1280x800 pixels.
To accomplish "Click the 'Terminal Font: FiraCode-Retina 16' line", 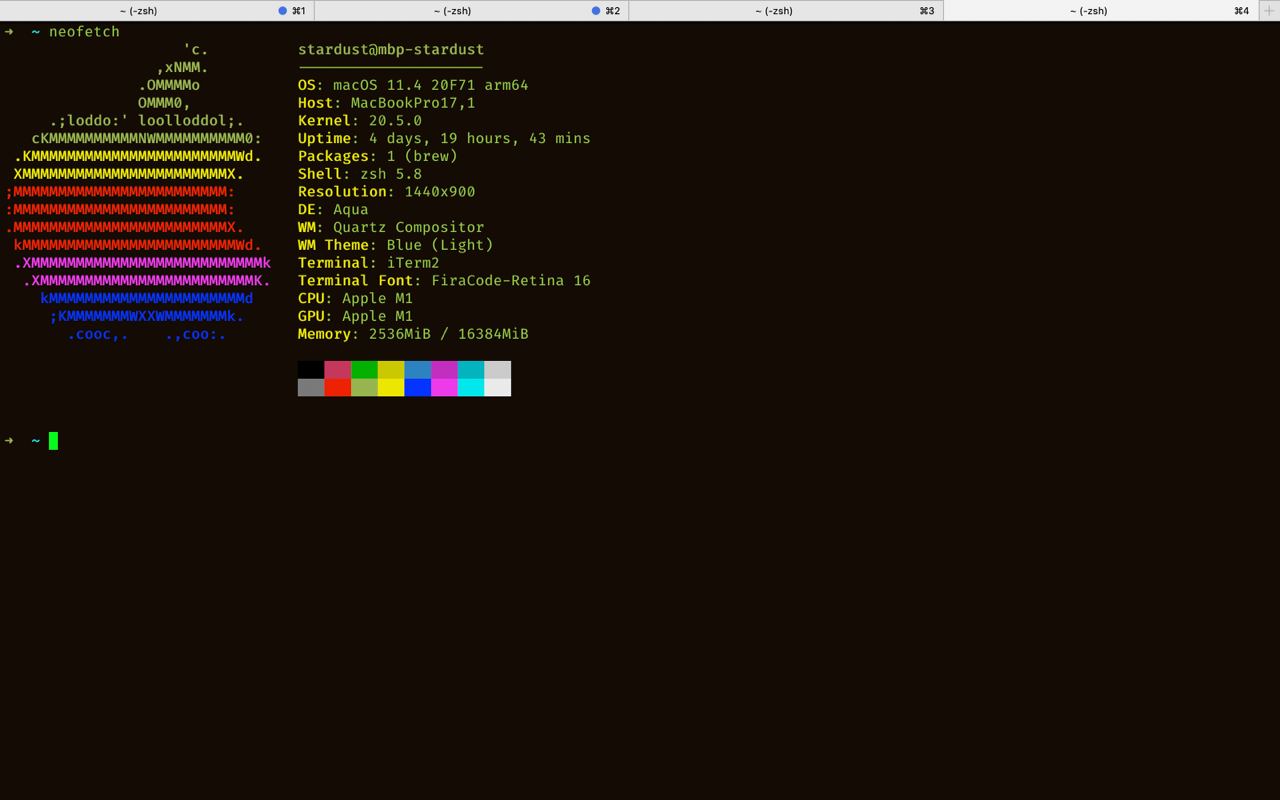I will 444,281.
